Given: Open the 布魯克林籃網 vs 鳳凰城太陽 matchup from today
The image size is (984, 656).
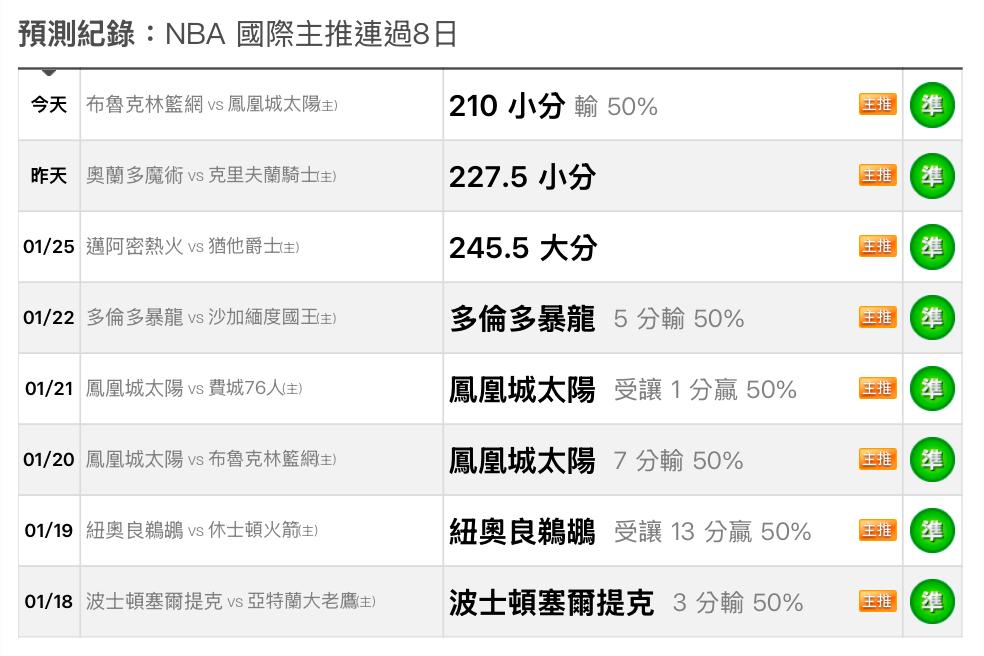Looking at the screenshot, I should pos(211,105).
